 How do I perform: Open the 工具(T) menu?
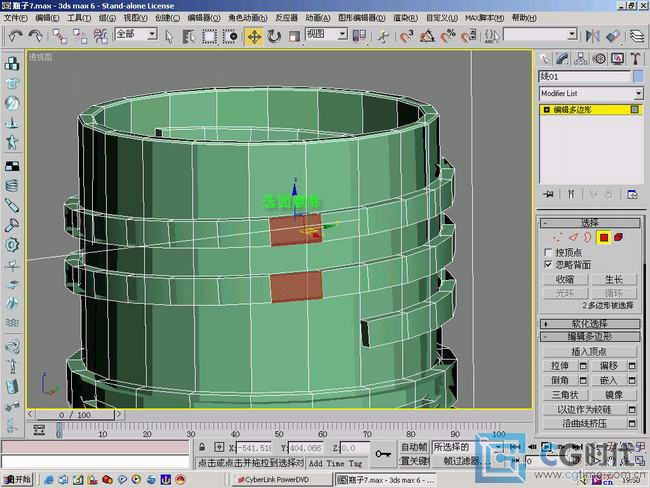(79, 18)
